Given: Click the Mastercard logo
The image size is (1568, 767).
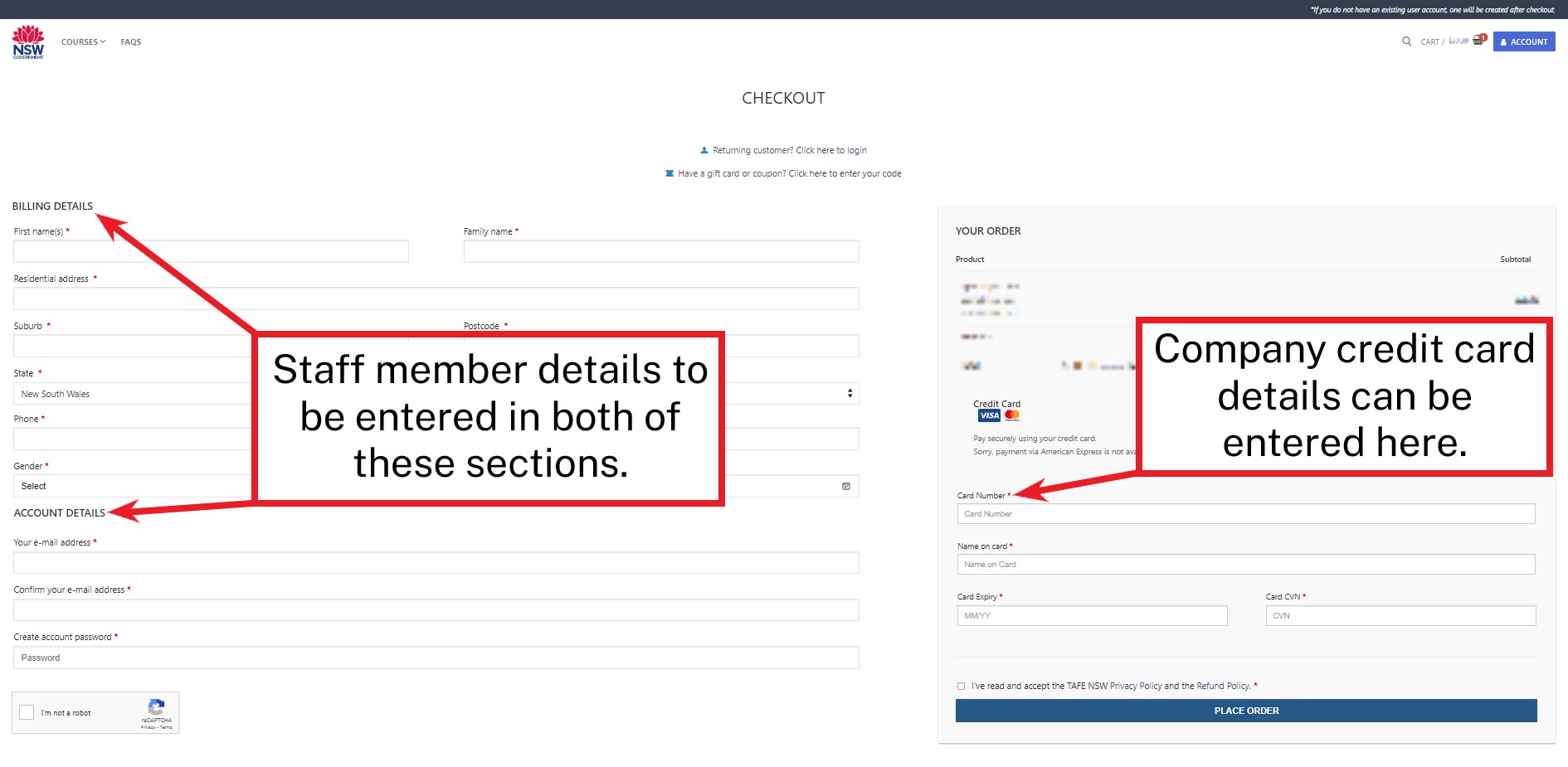Looking at the screenshot, I should point(1012,415).
